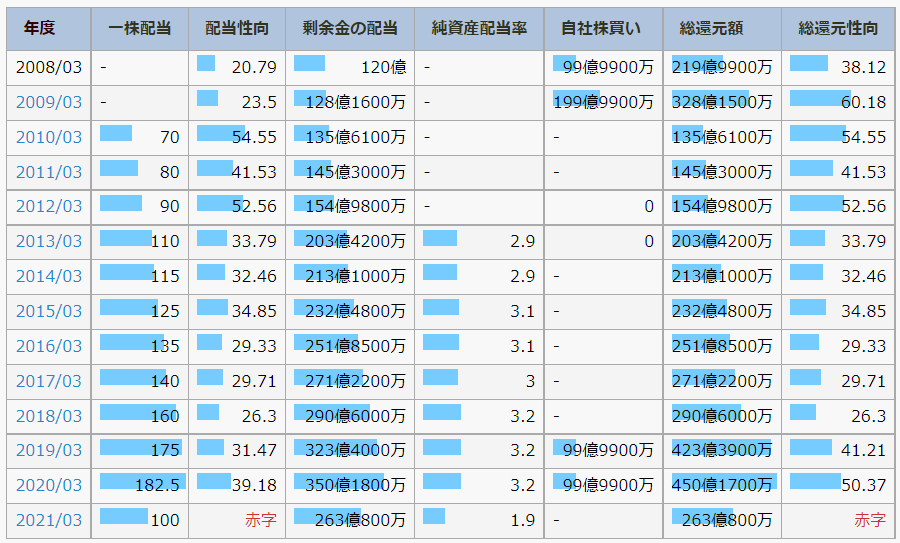Open the 2011/03 fiscal year link
The height and width of the screenshot is (543, 900).
click(49, 172)
